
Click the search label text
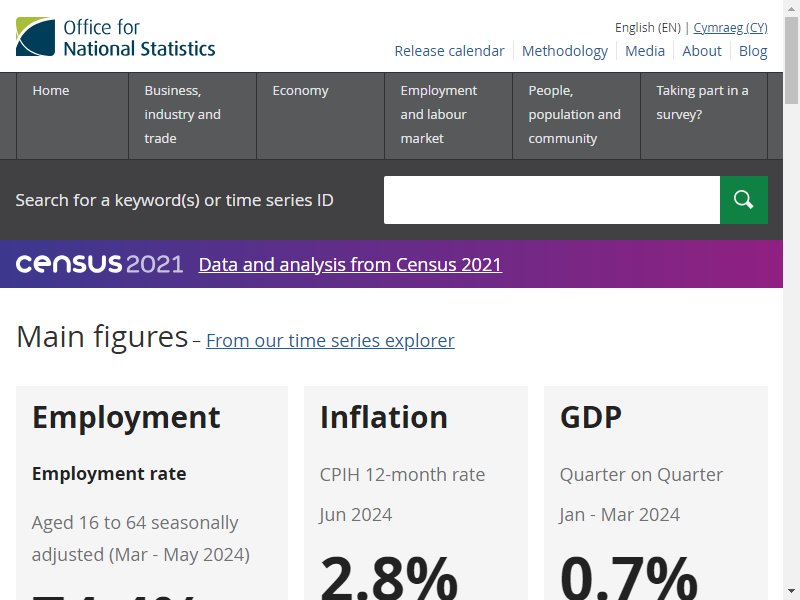click(174, 200)
